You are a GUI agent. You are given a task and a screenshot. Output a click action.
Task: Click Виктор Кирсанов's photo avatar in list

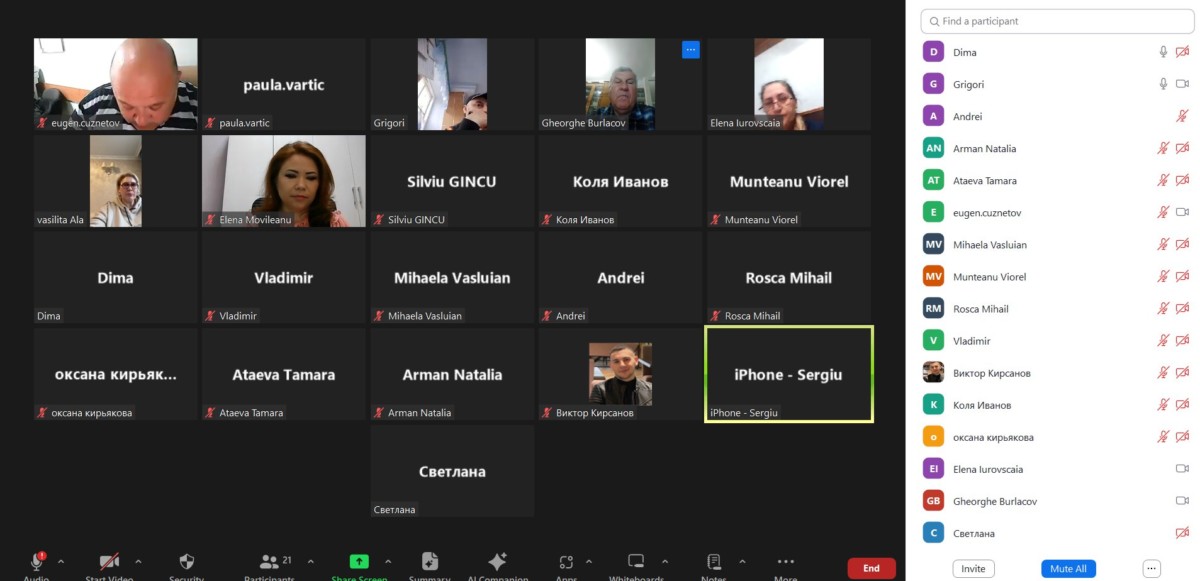tap(933, 373)
